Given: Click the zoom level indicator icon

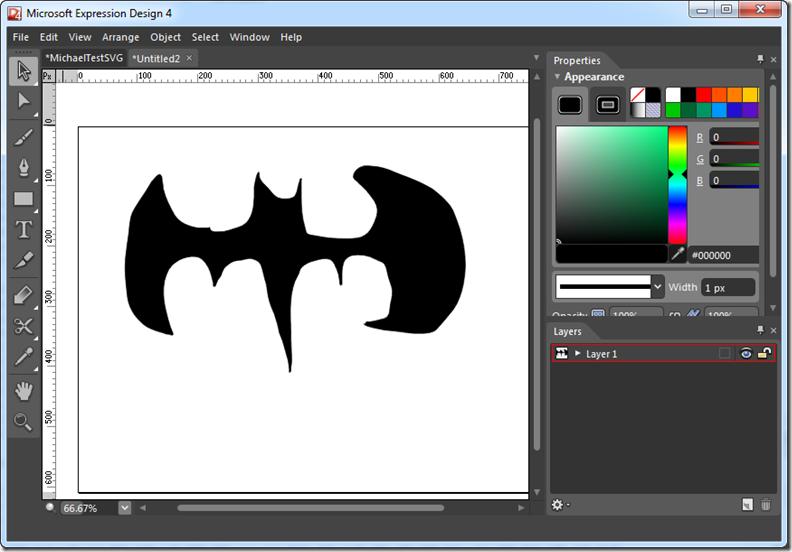Looking at the screenshot, I should pos(50,507).
